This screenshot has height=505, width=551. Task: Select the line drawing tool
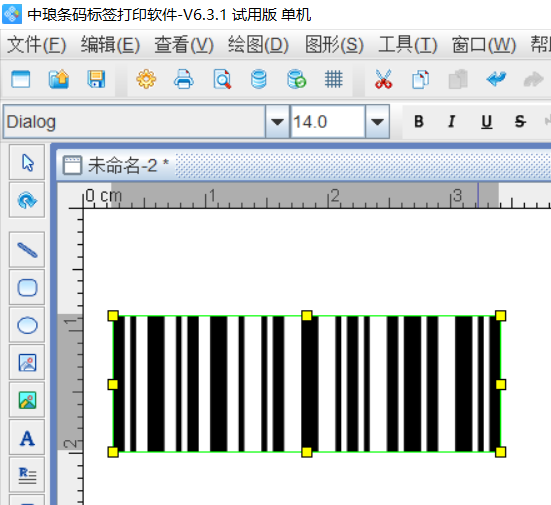[27, 250]
